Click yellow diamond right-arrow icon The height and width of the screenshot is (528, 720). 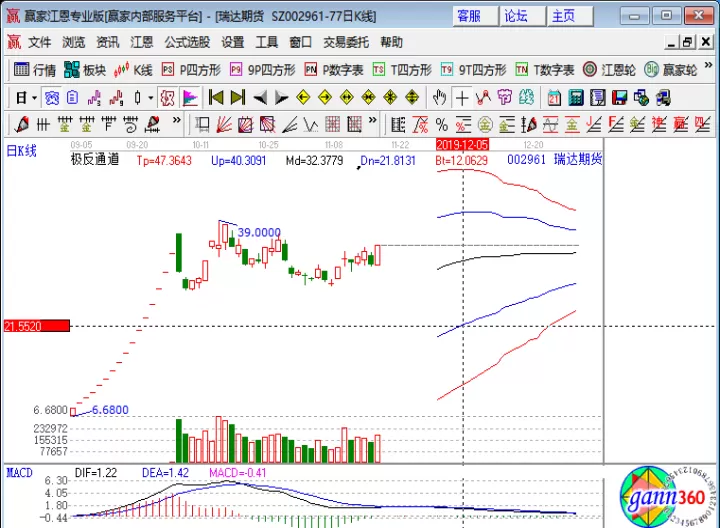(325, 97)
